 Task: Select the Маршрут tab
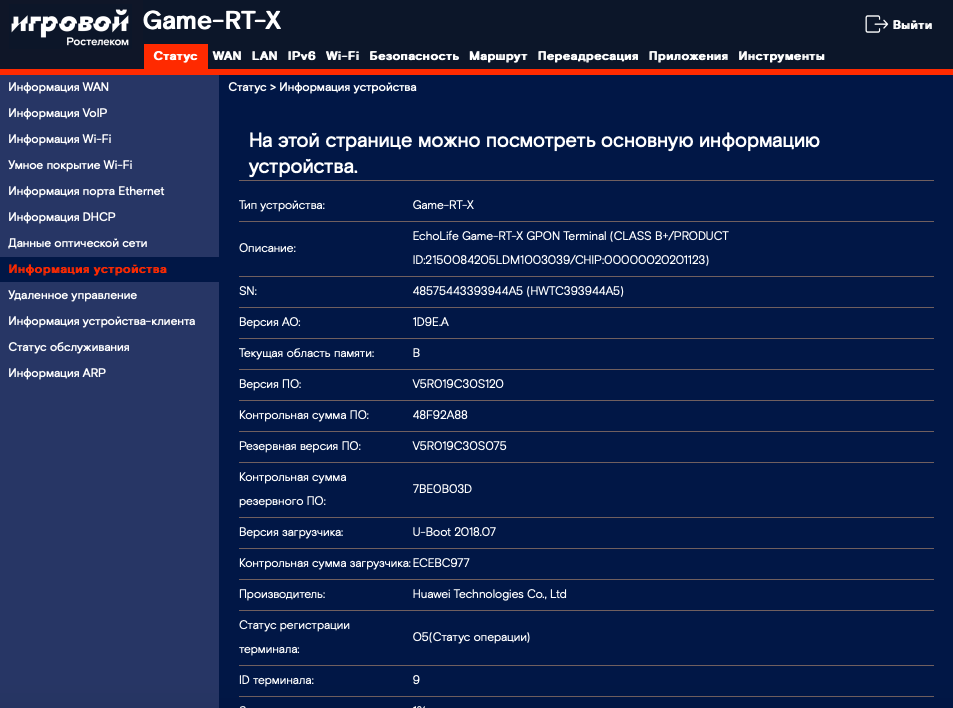pos(498,56)
